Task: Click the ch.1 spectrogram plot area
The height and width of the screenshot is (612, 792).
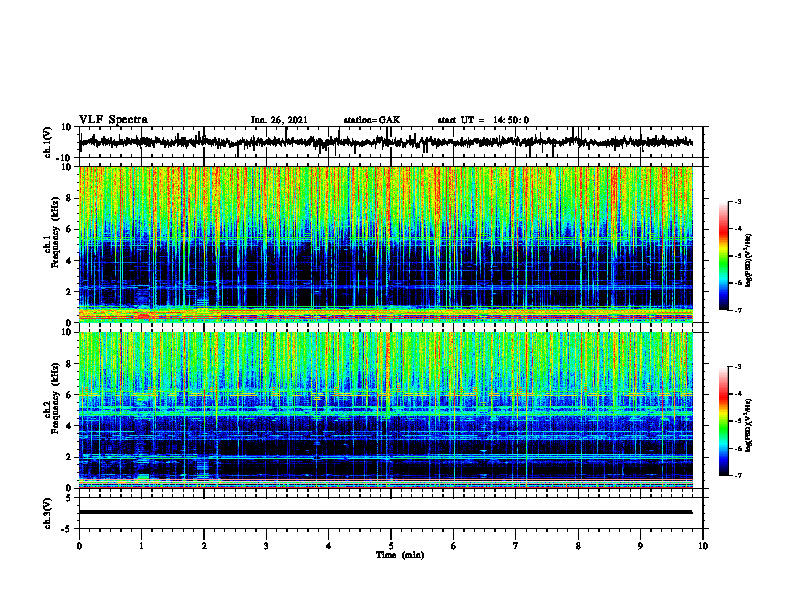Action: 386,244
